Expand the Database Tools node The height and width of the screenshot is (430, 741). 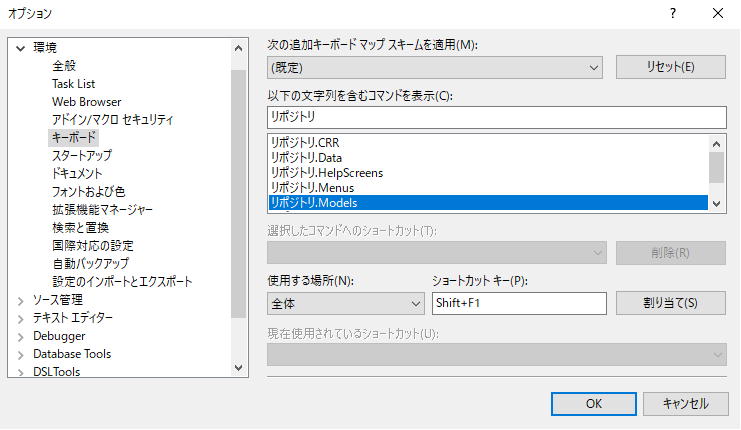coord(20,354)
